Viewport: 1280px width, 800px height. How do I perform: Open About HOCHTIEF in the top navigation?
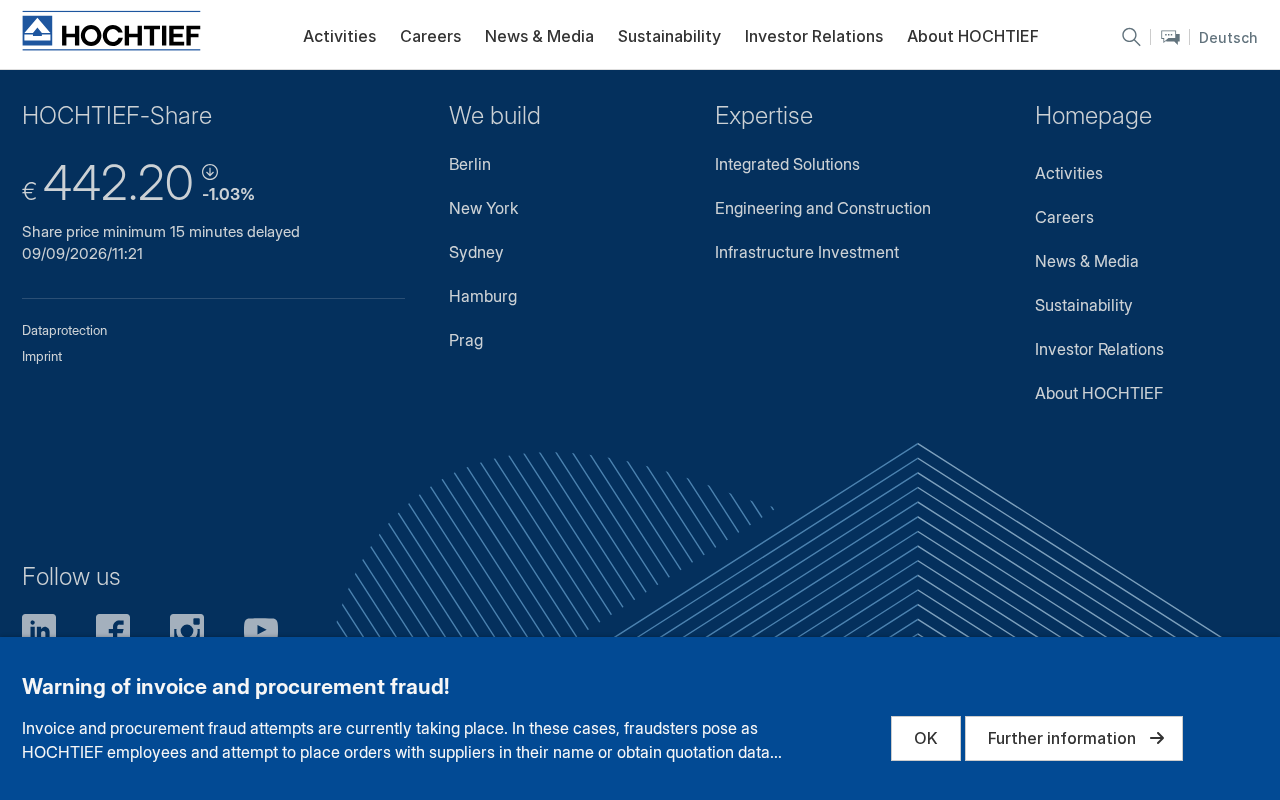973,36
